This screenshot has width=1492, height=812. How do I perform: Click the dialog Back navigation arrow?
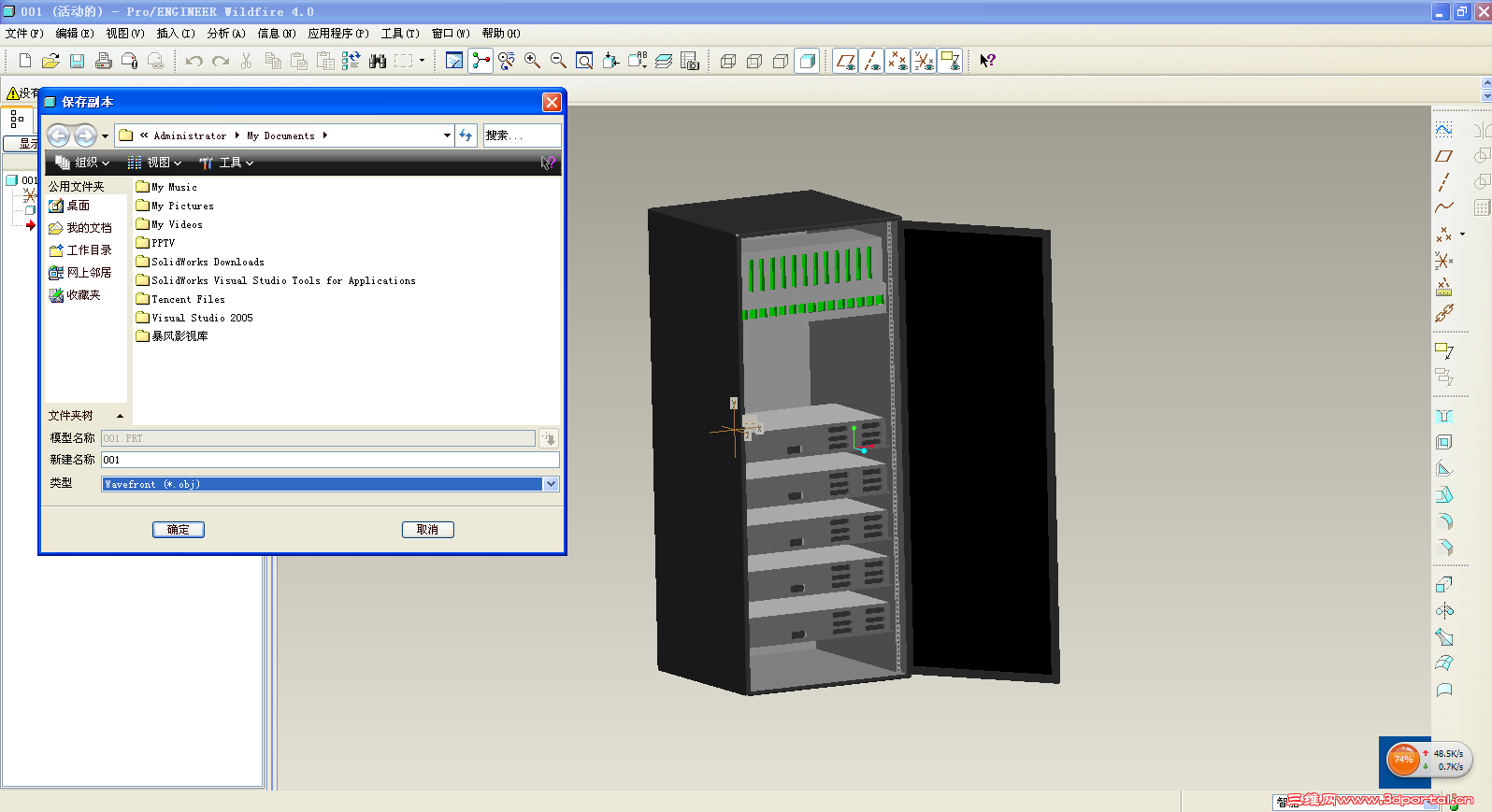[x=58, y=135]
